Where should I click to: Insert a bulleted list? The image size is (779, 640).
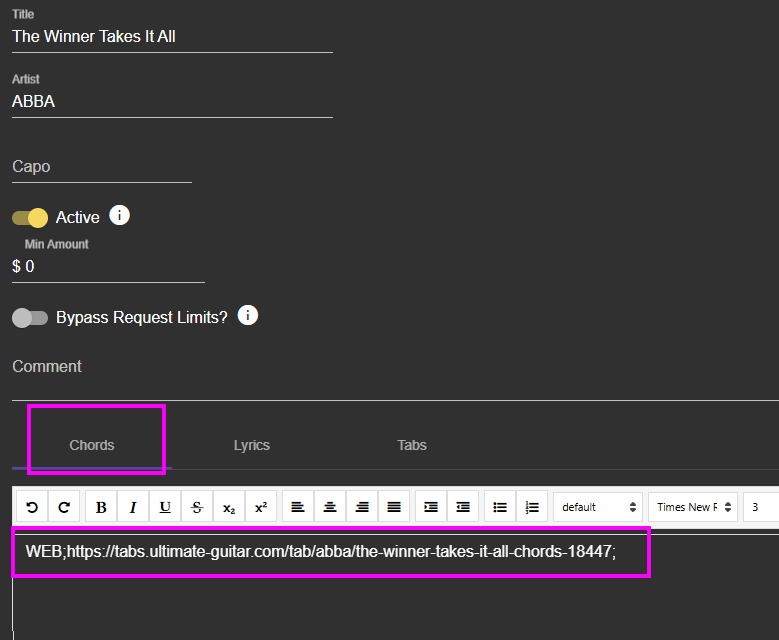tap(500, 507)
